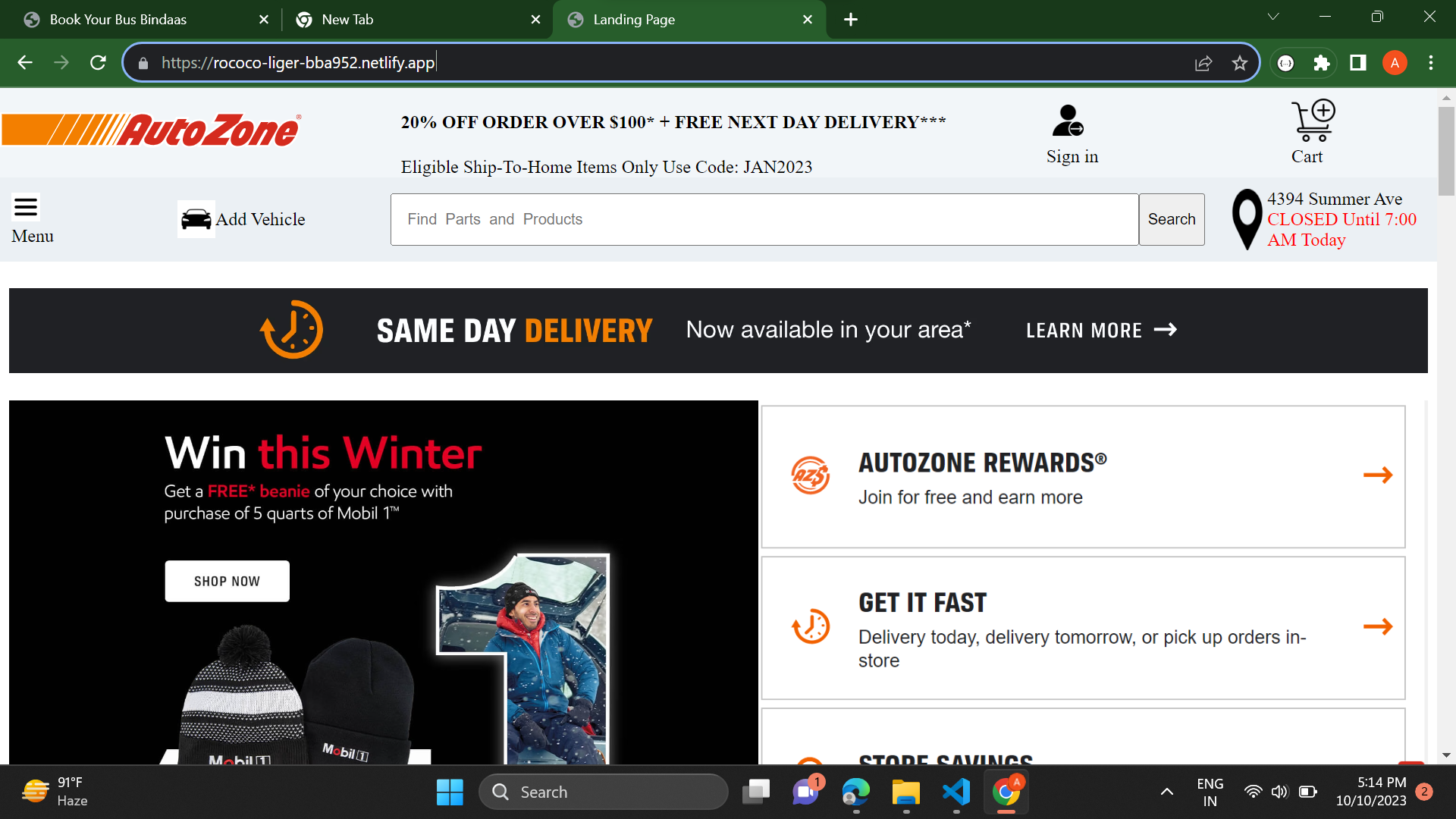Screen dimensions: 1456x819
Task: Switch to Book Your Bus Bindaas tab
Action: [118, 20]
